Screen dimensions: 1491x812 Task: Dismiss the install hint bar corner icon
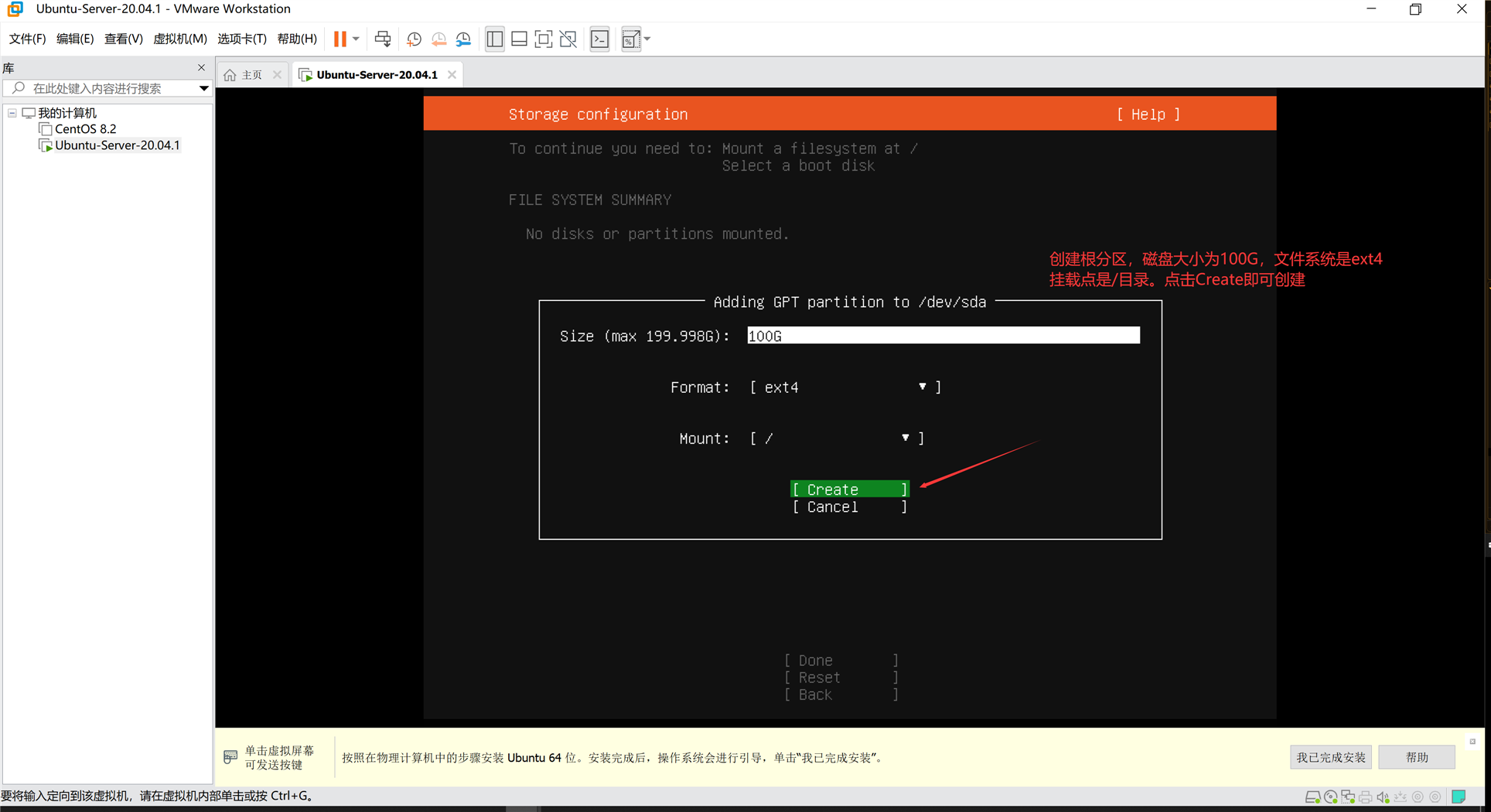click(1472, 742)
